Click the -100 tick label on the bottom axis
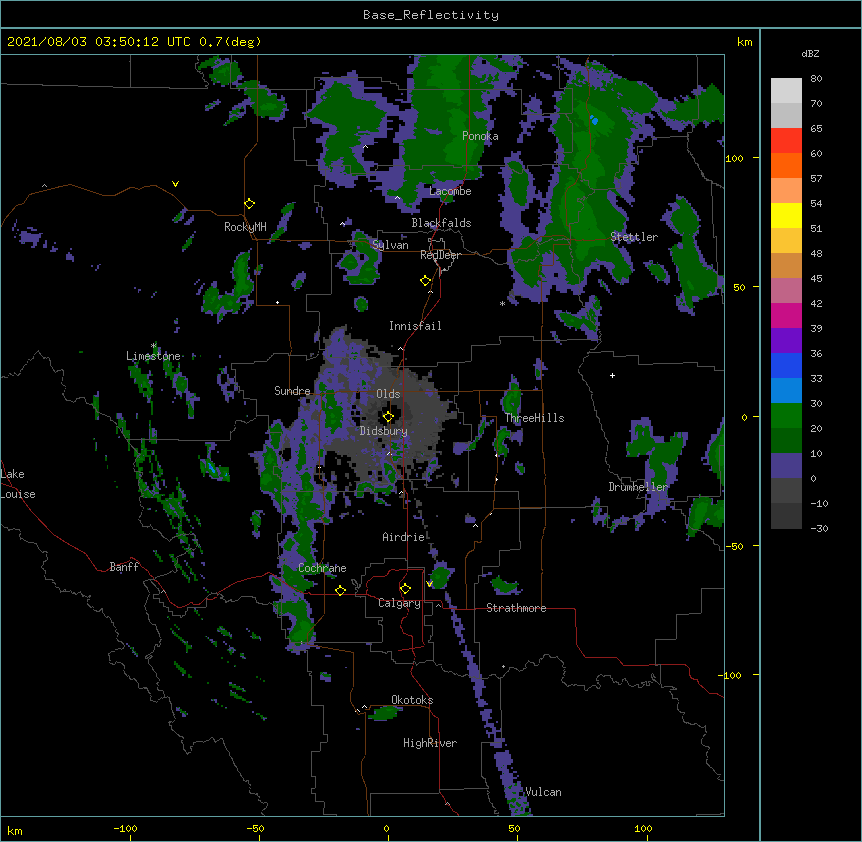The height and width of the screenshot is (842, 862). [x=125, y=829]
